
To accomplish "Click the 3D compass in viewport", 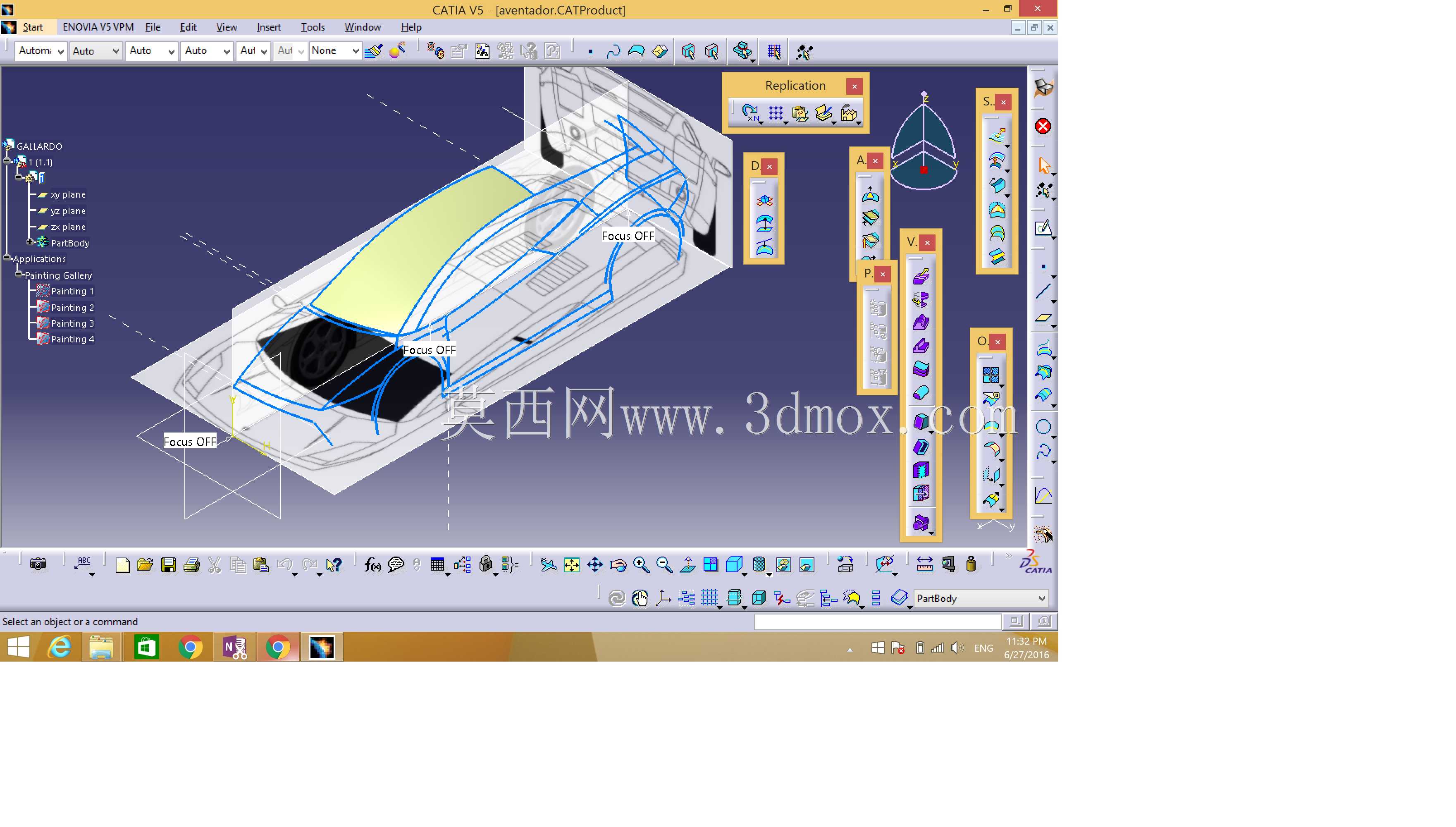I will click(924, 141).
